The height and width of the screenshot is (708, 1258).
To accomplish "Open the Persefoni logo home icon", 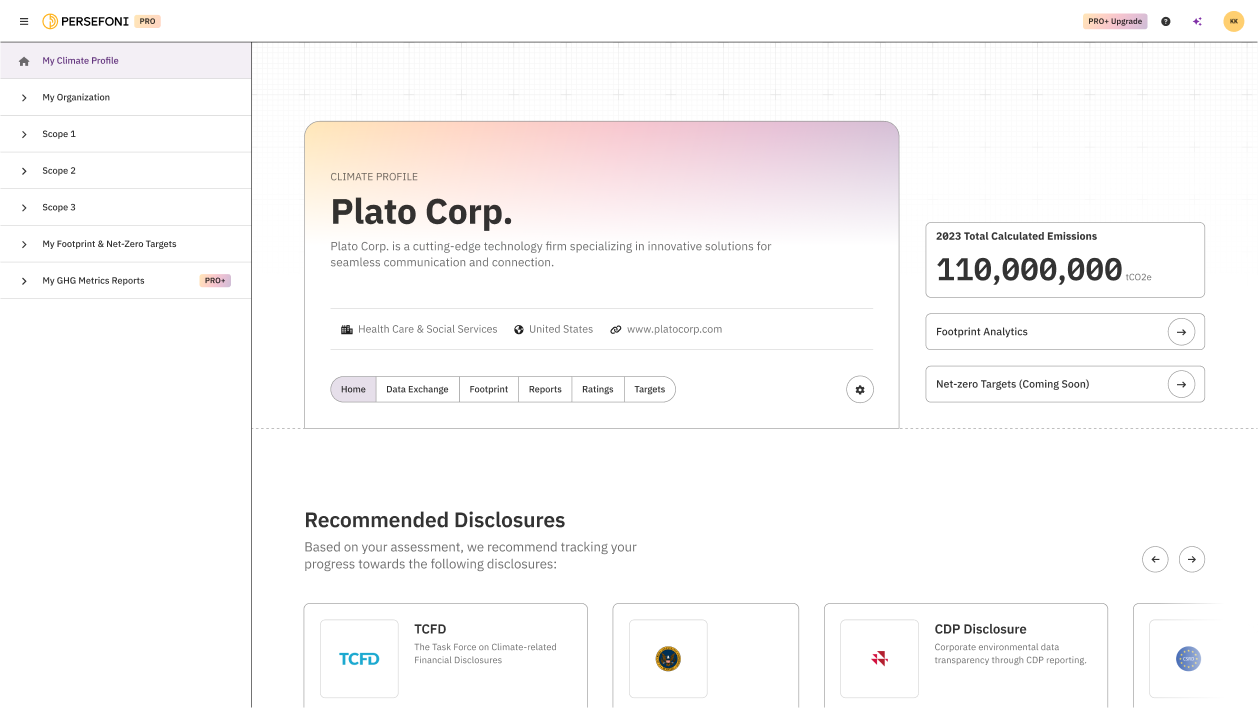I will (x=49, y=20).
